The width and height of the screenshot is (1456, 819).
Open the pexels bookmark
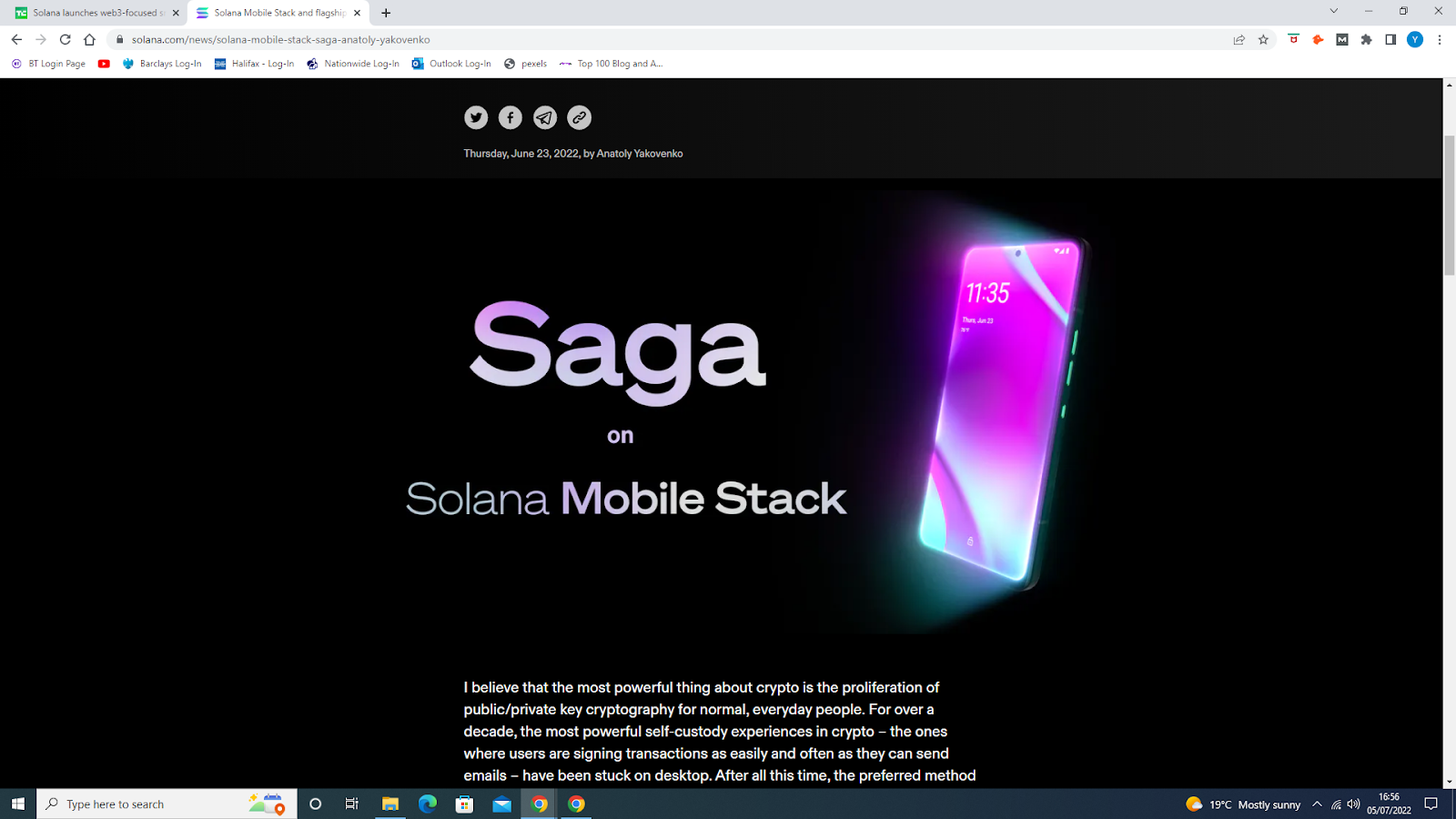(525, 64)
